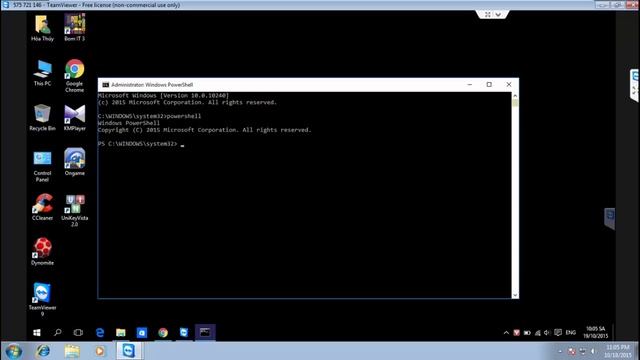
Task: Show hidden icons in the remote tray
Action: point(506,333)
